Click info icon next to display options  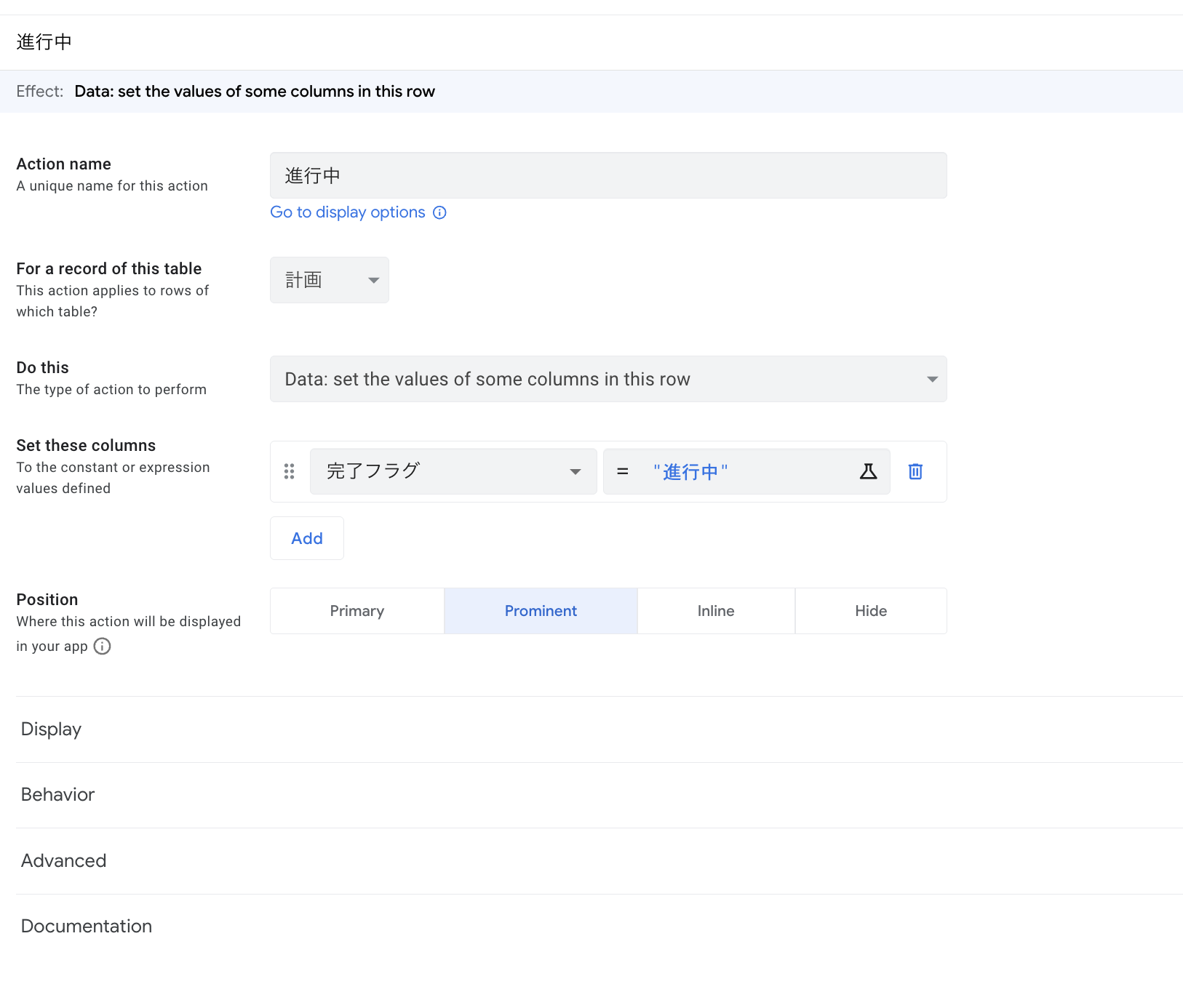tap(439, 212)
